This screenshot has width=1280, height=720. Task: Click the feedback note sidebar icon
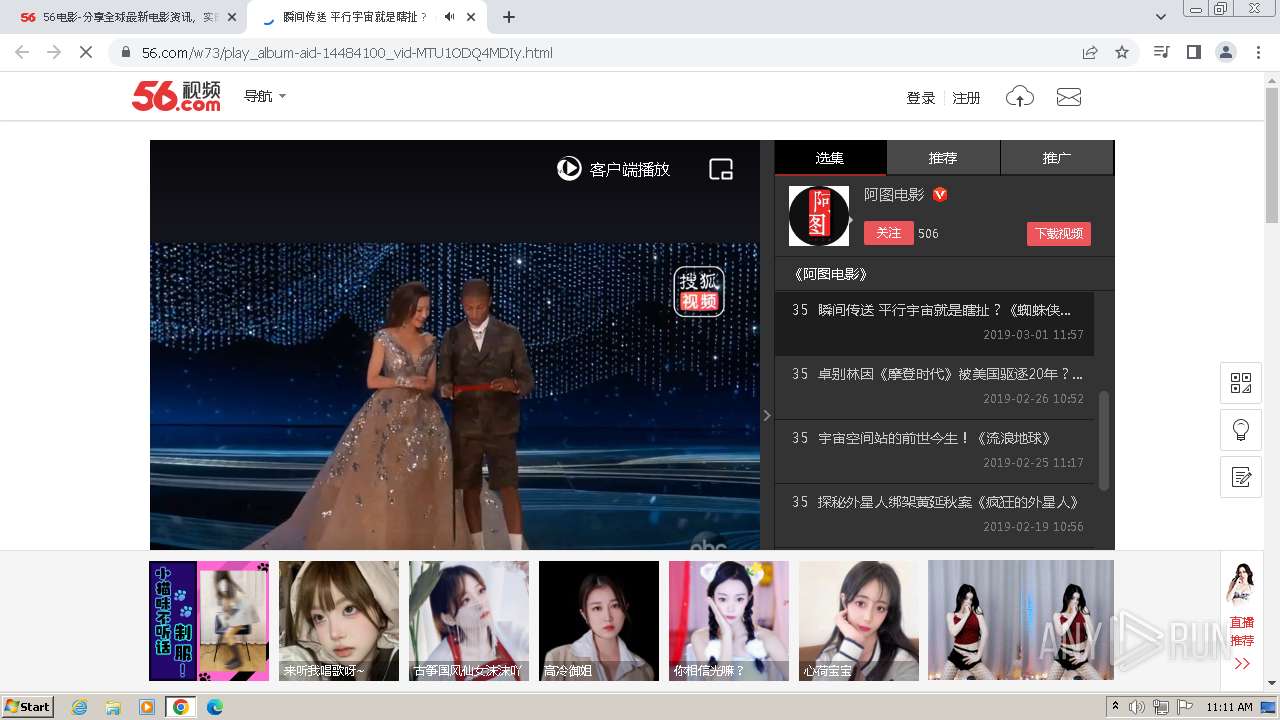click(x=1241, y=477)
